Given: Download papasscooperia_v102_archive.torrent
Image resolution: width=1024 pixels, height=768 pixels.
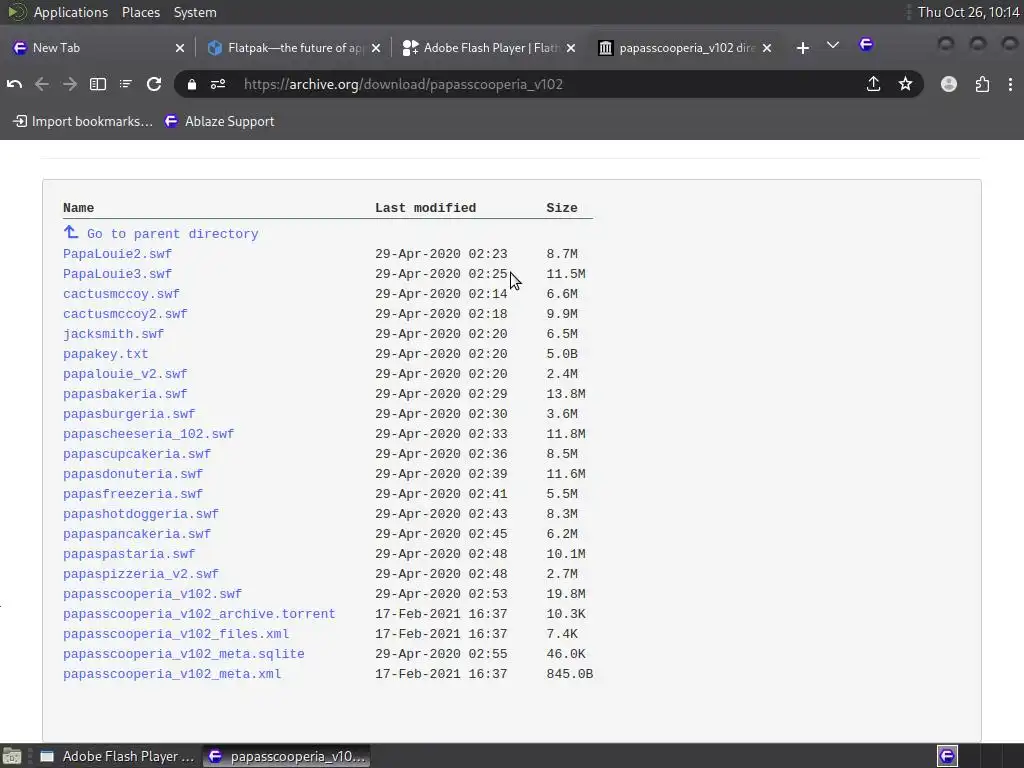Looking at the screenshot, I should (x=199, y=614).
